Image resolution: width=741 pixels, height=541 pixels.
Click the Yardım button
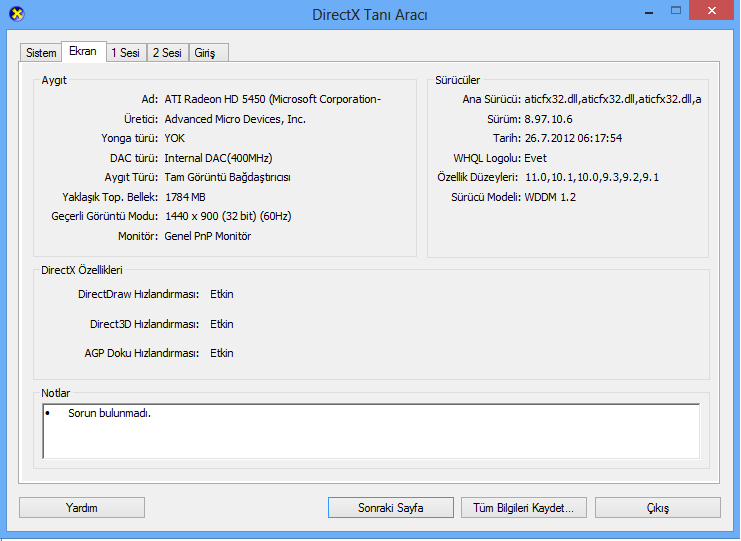pos(82,507)
